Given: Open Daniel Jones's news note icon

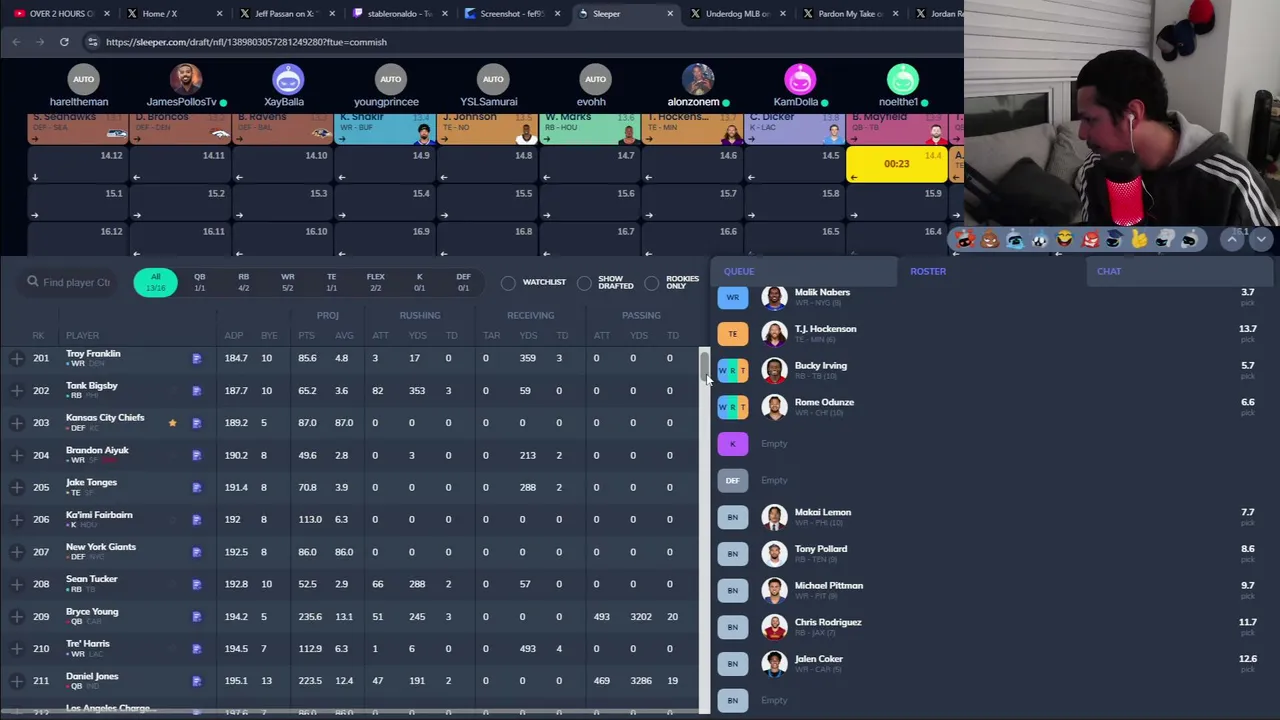Looking at the screenshot, I should click(196, 680).
